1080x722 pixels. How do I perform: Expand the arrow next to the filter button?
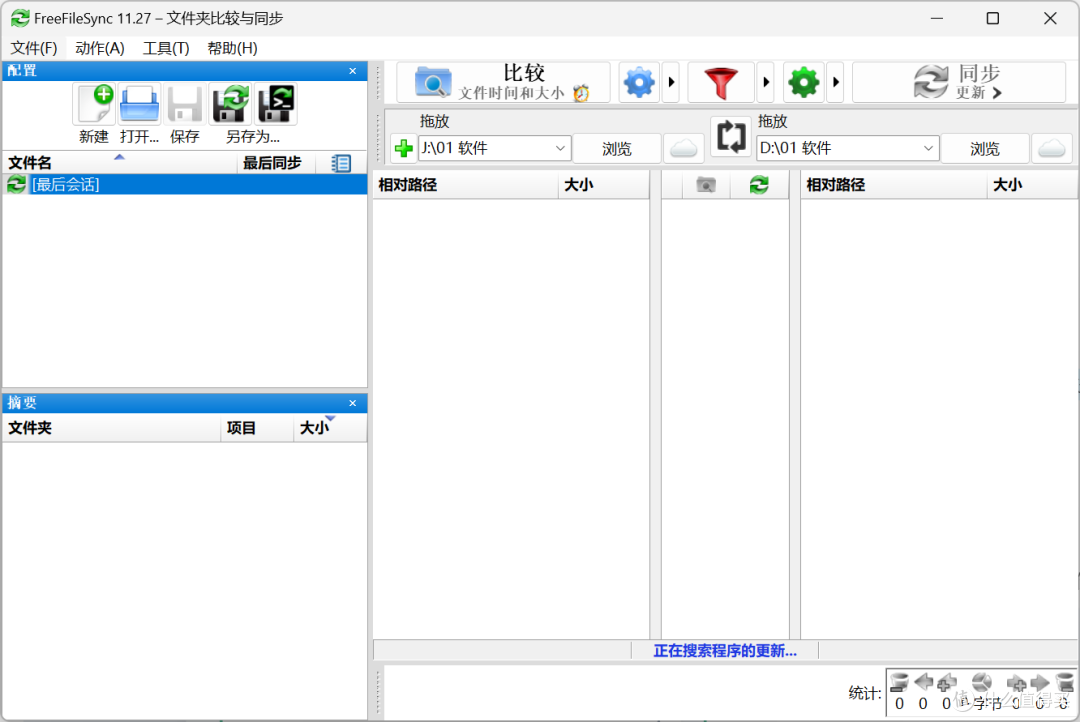(766, 82)
